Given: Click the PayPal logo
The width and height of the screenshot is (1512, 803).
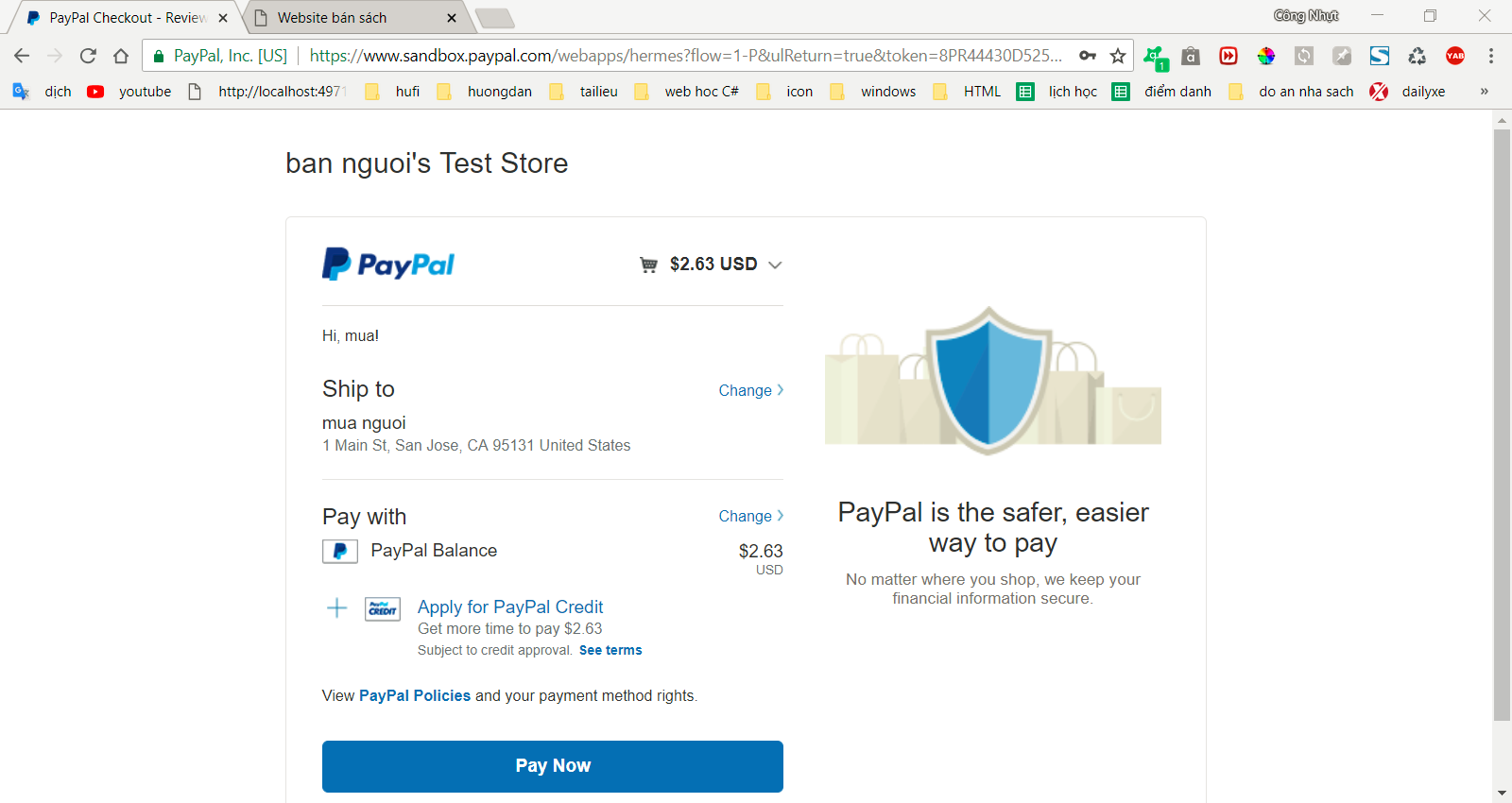Looking at the screenshot, I should click(x=388, y=265).
